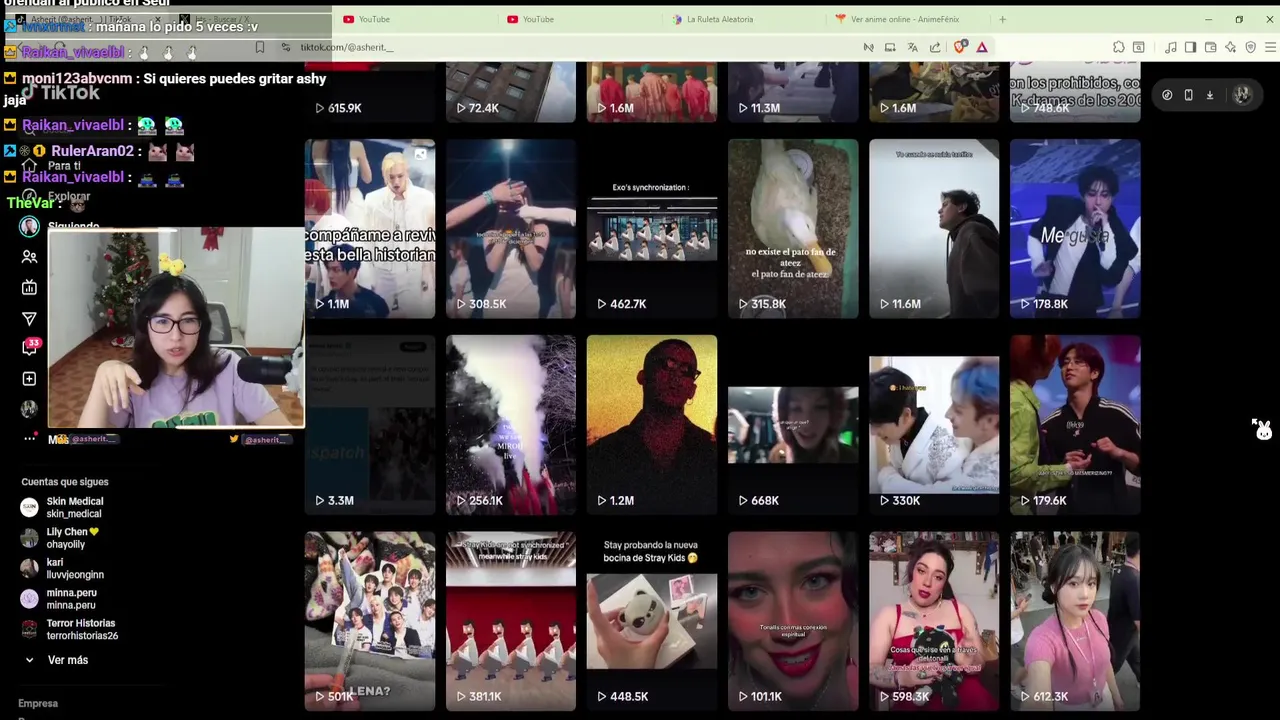
Task: Open the inbox icon with 33 badge
Action: click(x=29, y=347)
